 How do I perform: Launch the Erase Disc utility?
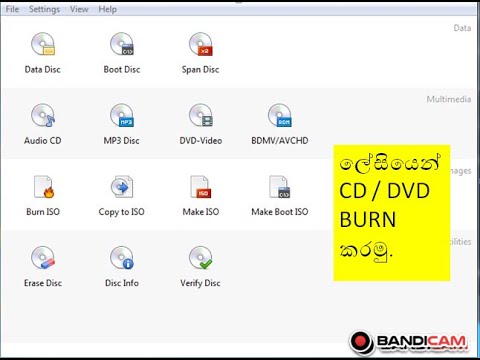43,258
